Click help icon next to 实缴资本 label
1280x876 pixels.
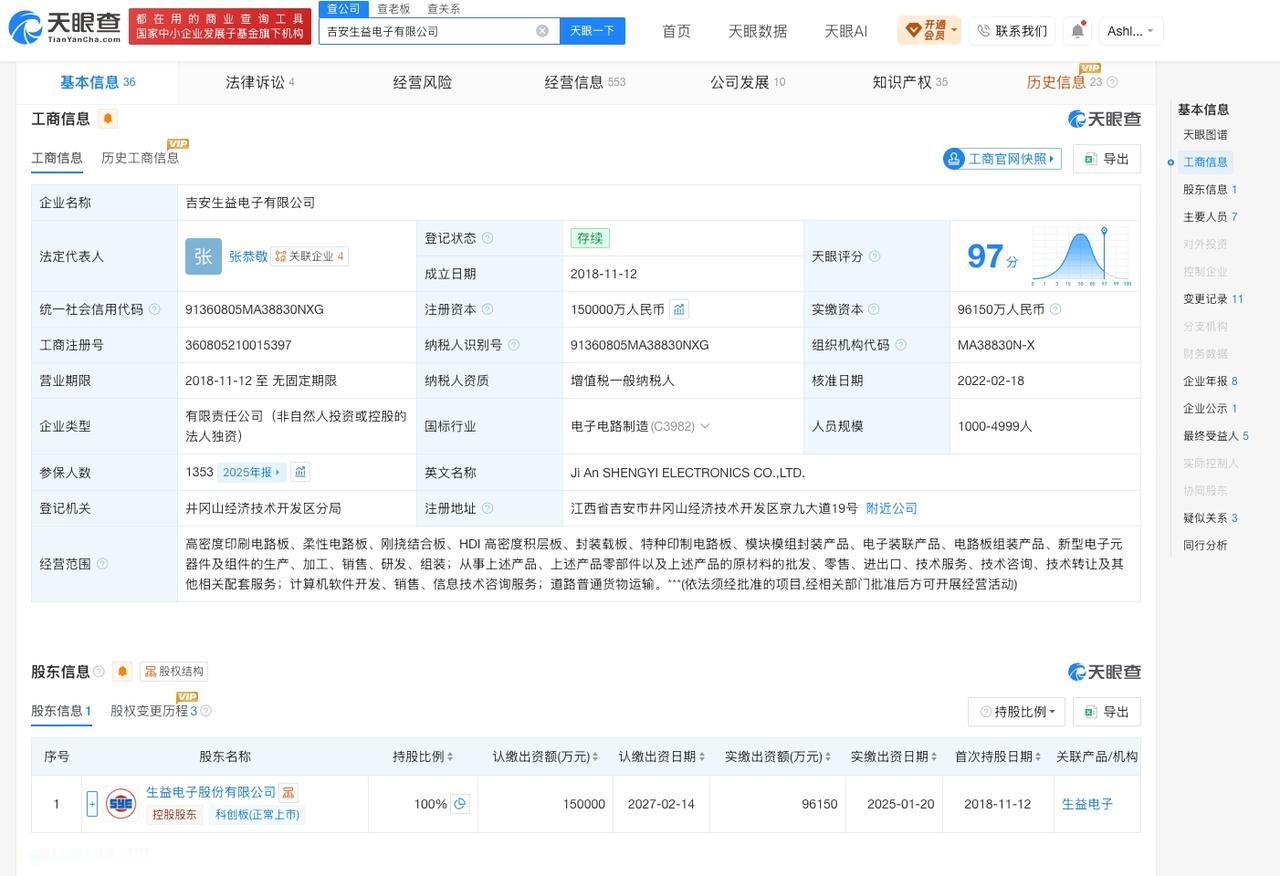pos(873,310)
